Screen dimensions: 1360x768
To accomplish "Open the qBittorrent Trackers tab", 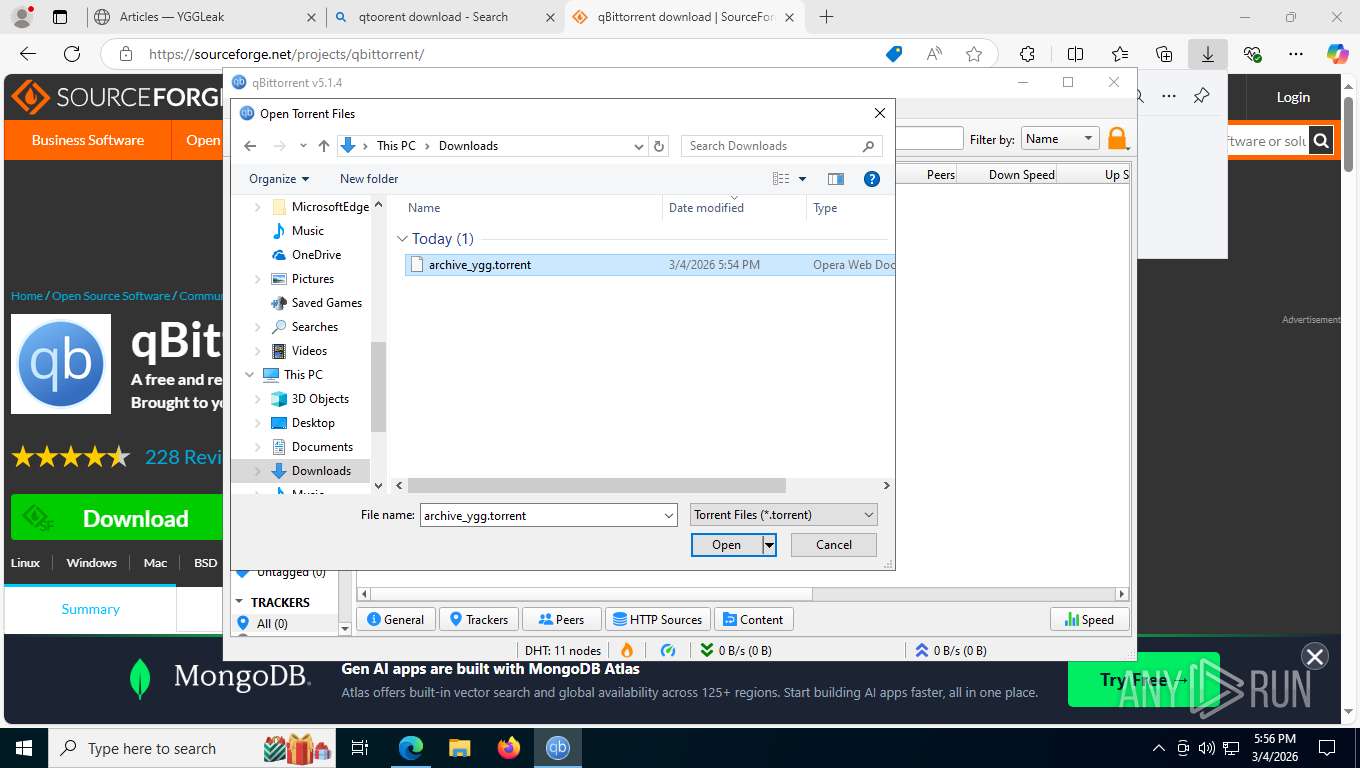I will [x=479, y=620].
